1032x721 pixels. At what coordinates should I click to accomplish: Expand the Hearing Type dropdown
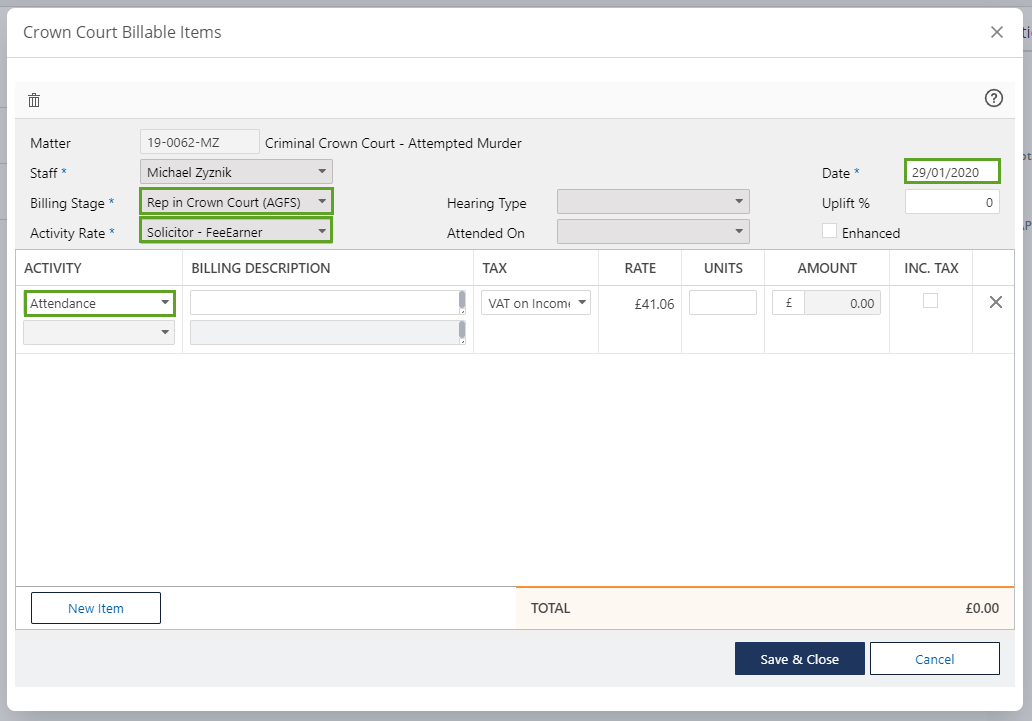pos(652,202)
